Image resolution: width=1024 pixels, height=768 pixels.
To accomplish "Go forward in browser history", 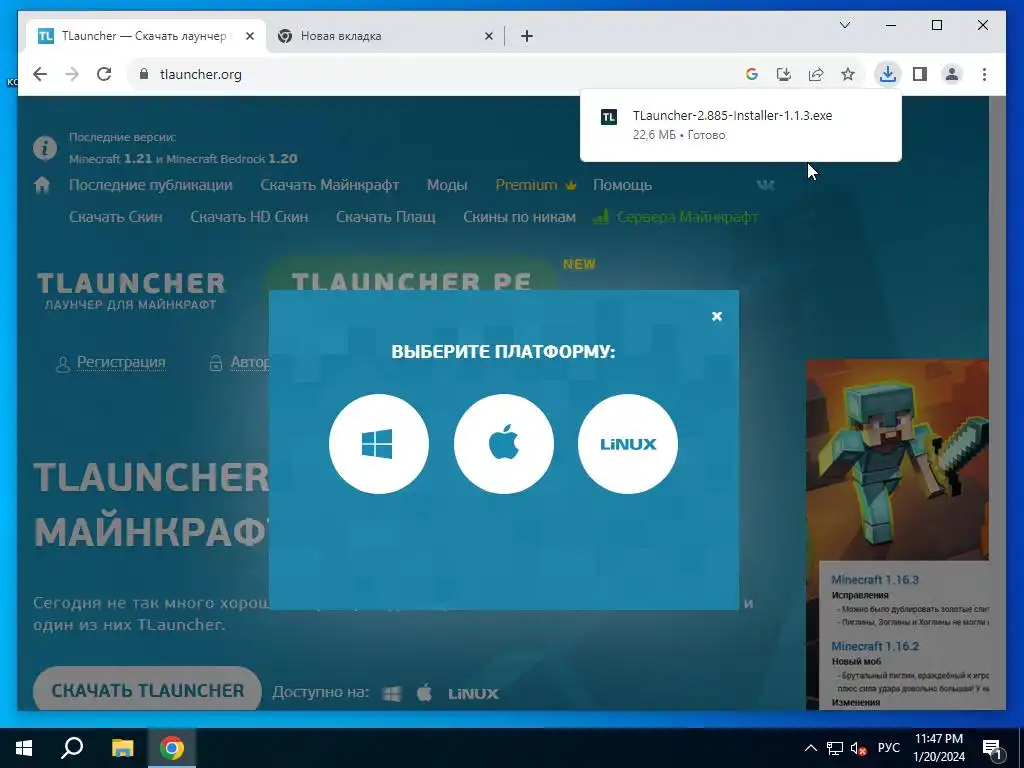I will [72, 74].
